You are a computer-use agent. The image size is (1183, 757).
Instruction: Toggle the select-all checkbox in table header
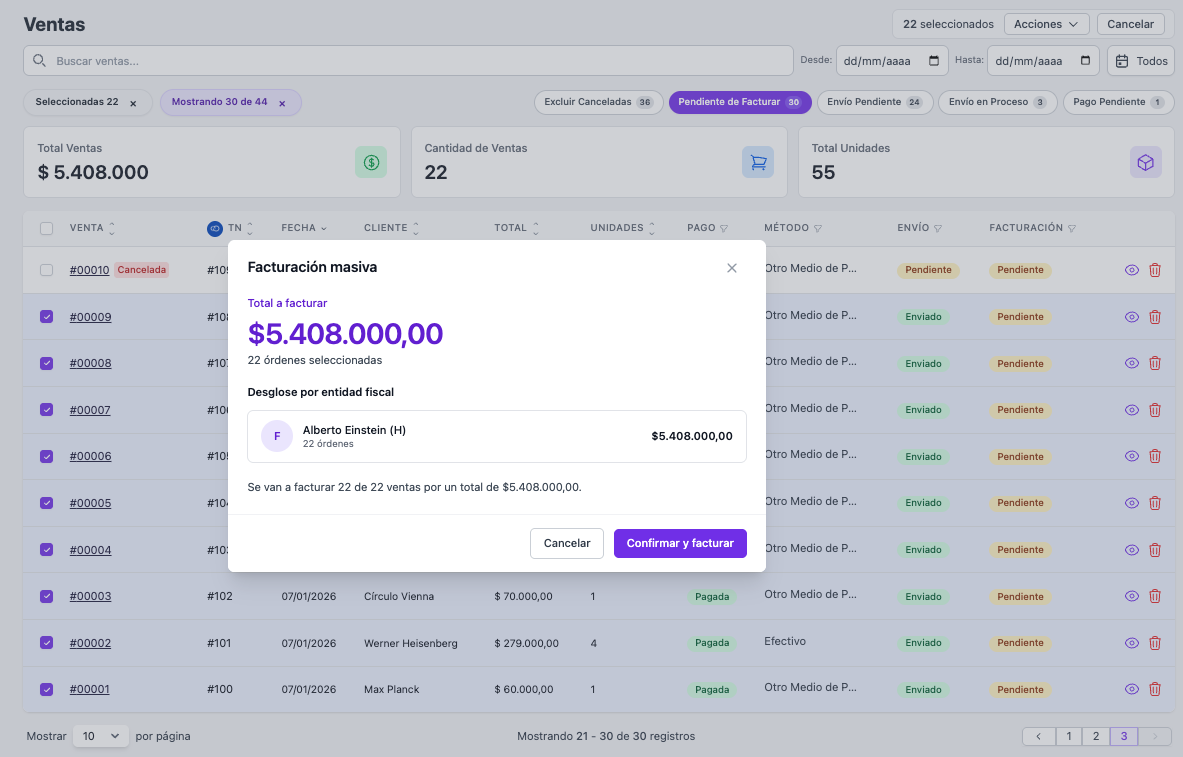tap(46, 228)
